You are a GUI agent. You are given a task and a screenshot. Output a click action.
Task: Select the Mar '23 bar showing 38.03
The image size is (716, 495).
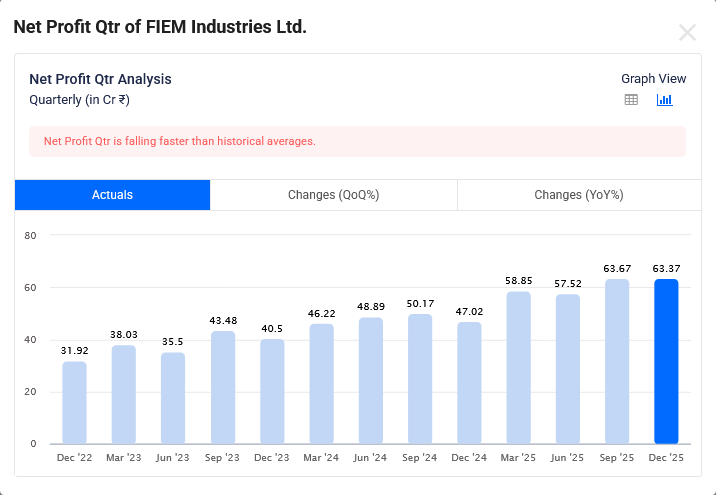pos(124,395)
